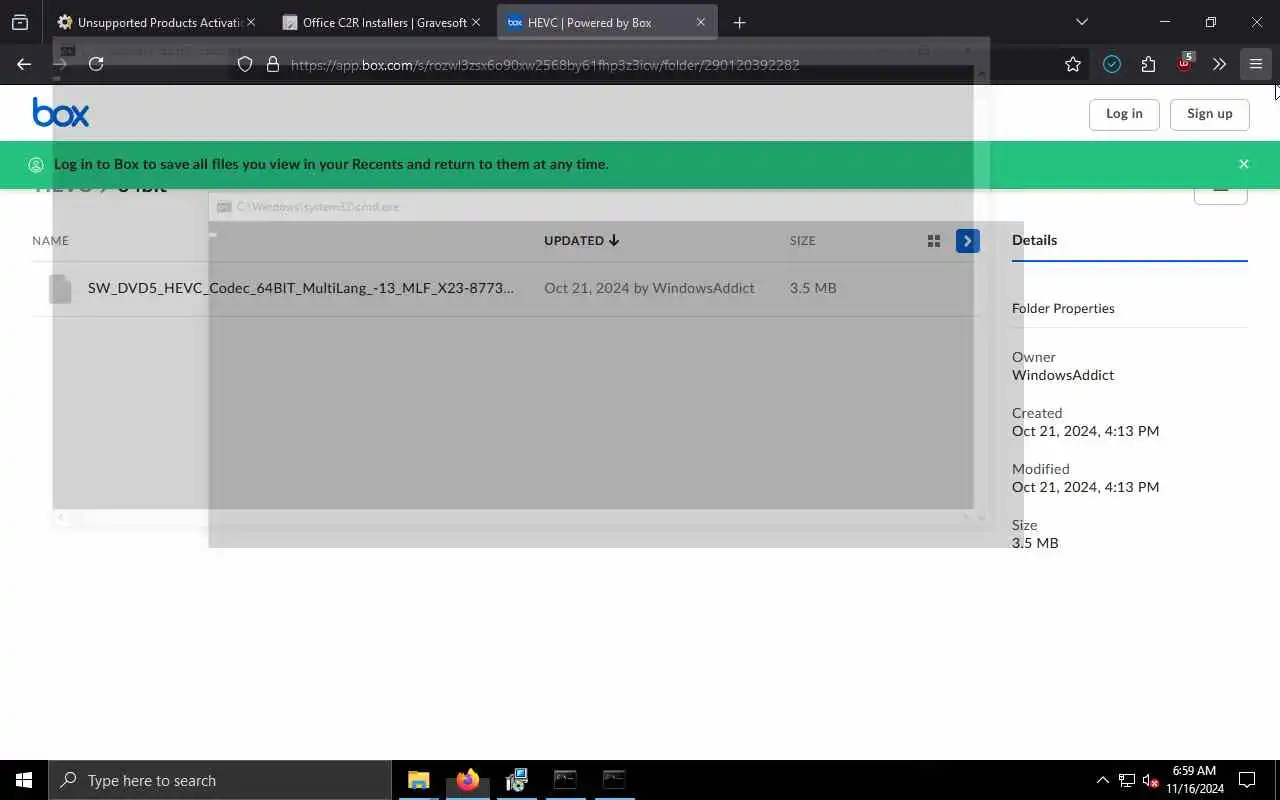Viewport: 1280px width, 800px height.
Task: Bookmark page with star icon
Action: tap(1073, 64)
